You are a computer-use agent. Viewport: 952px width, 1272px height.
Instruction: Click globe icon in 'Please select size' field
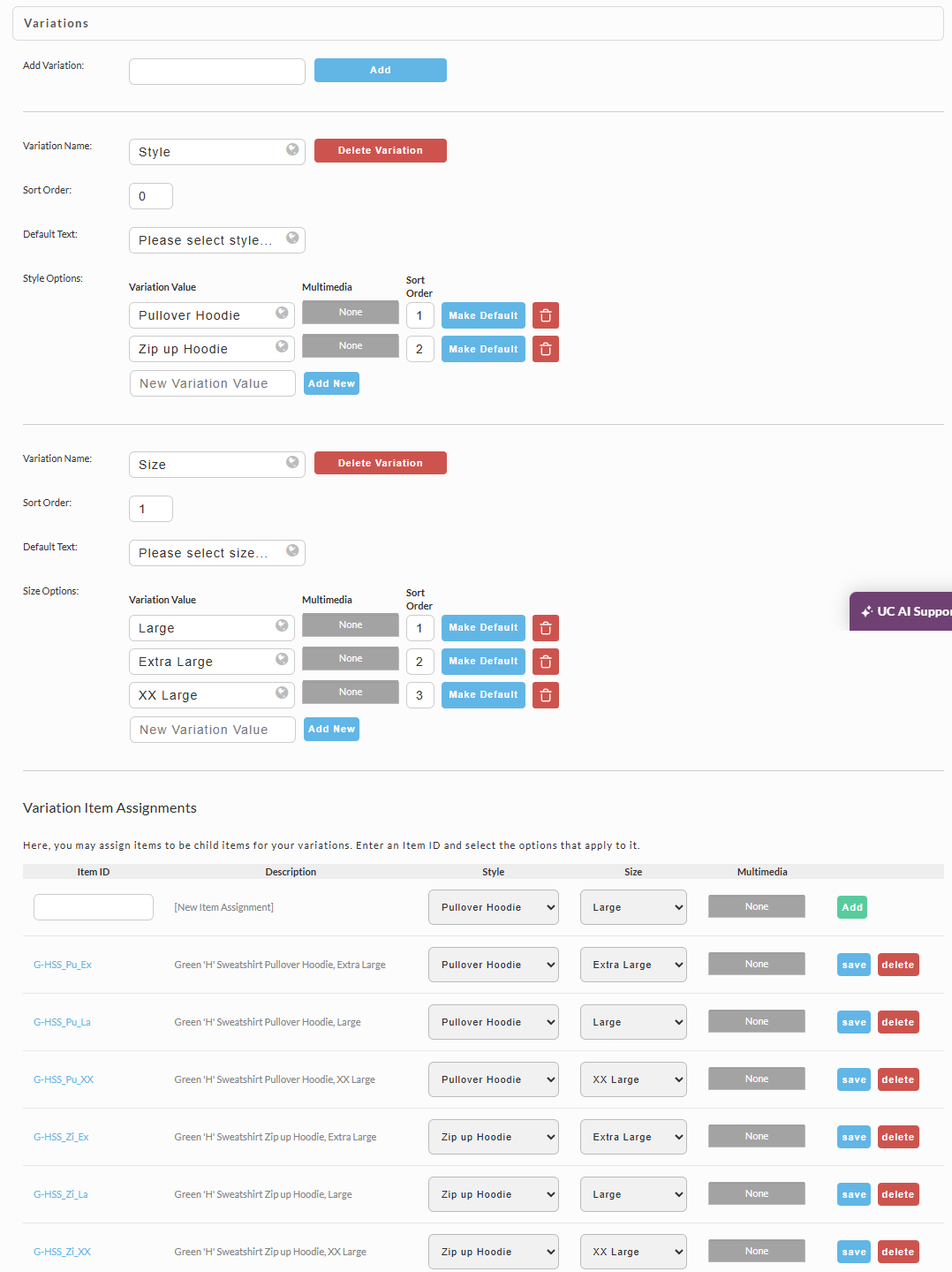292,550
